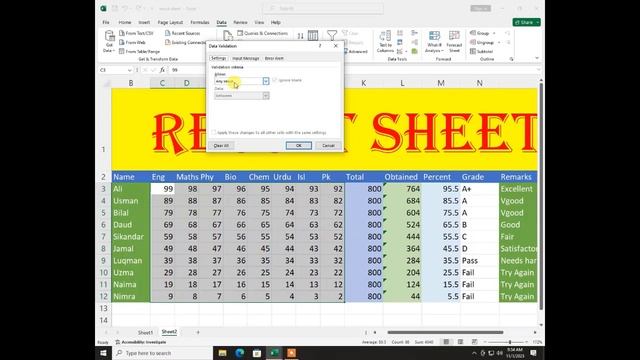
Task: Click Advanced filter in the ribbon
Action: click(x=356, y=51)
